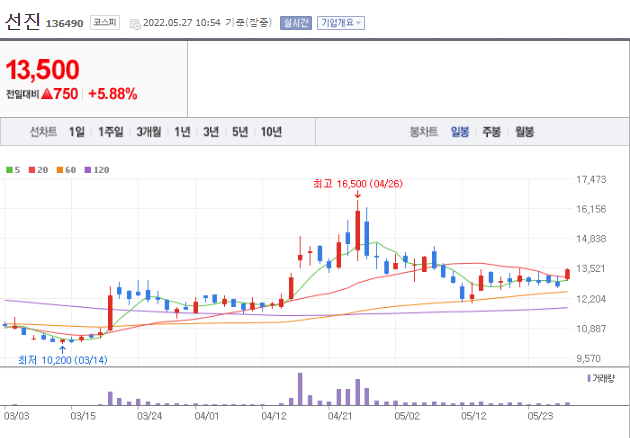Screen dimensions: 630x438
Task: Click the 05/23 date axis label
Action: (x=540, y=416)
